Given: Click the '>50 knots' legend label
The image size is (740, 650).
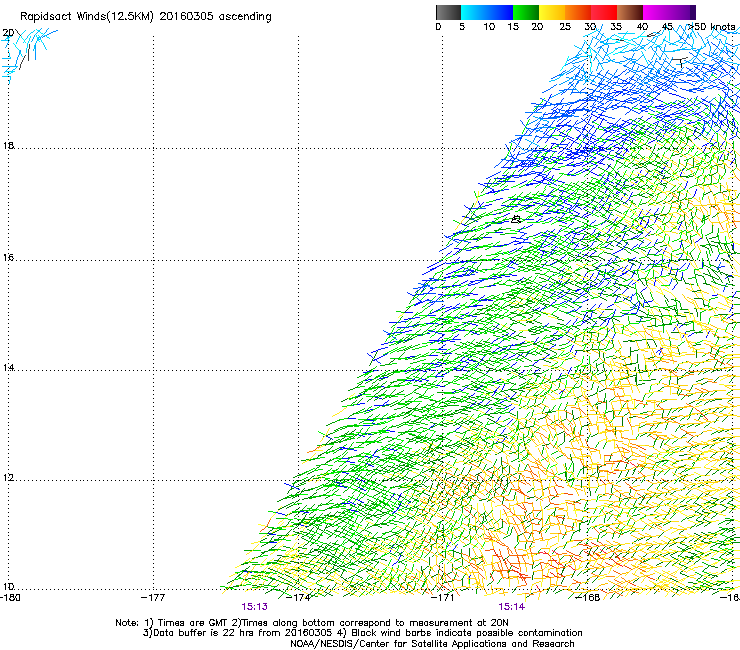Looking at the screenshot, I should click(713, 27).
